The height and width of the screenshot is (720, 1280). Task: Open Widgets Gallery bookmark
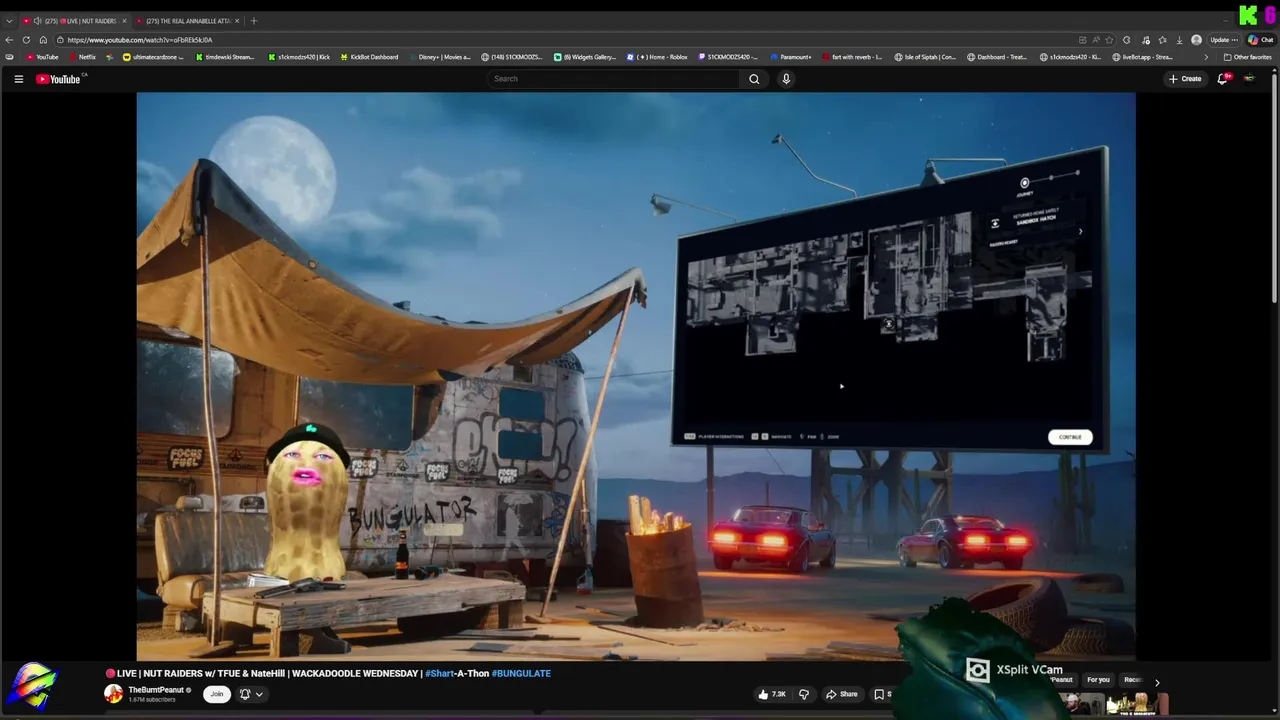pyautogui.click(x=585, y=57)
